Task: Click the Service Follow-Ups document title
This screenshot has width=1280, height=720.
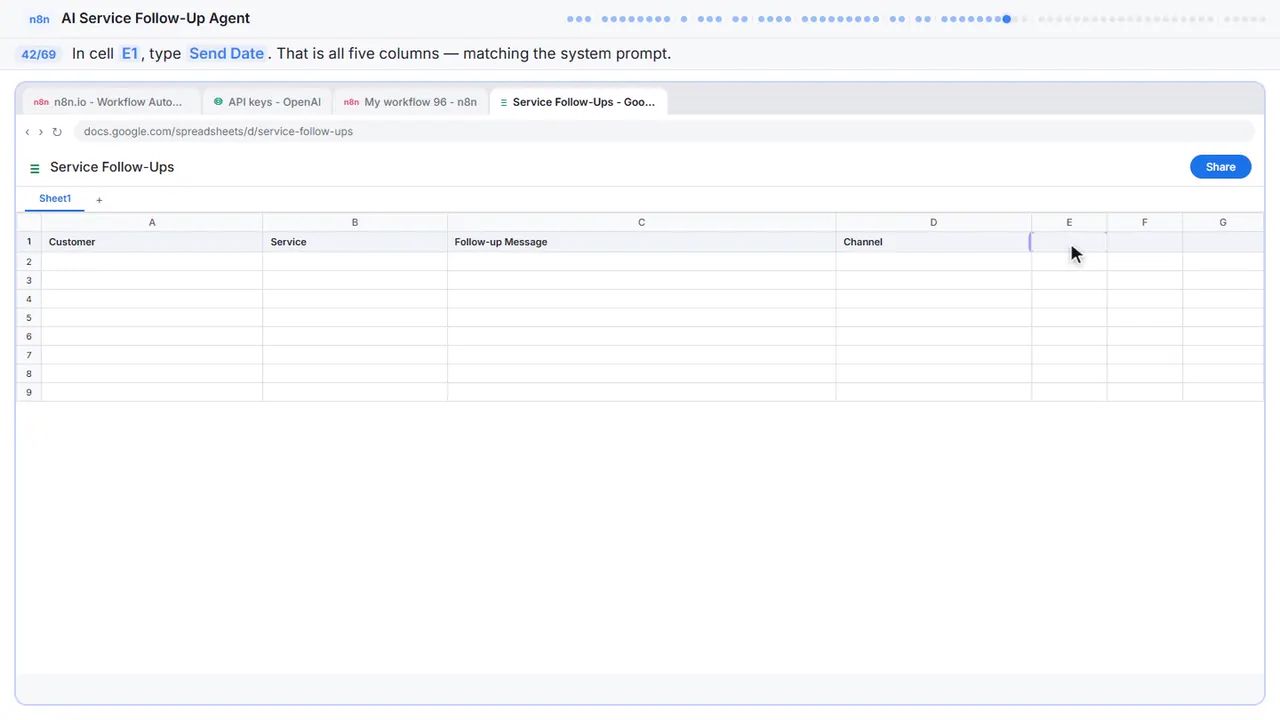Action: pyautogui.click(x=112, y=167)
